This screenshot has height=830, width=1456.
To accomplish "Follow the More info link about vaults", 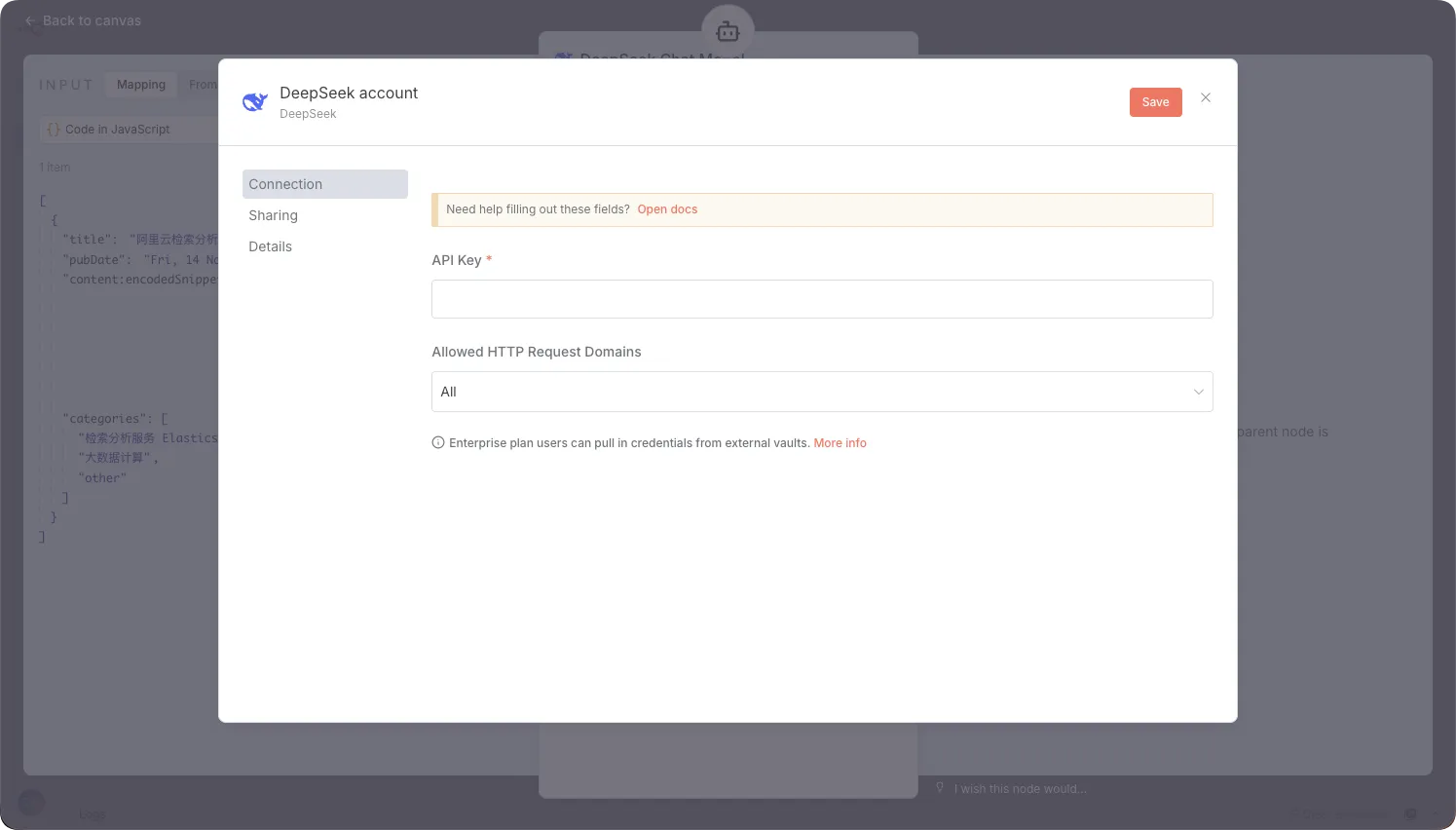I will pyautogui.click(x=840, y=443).
